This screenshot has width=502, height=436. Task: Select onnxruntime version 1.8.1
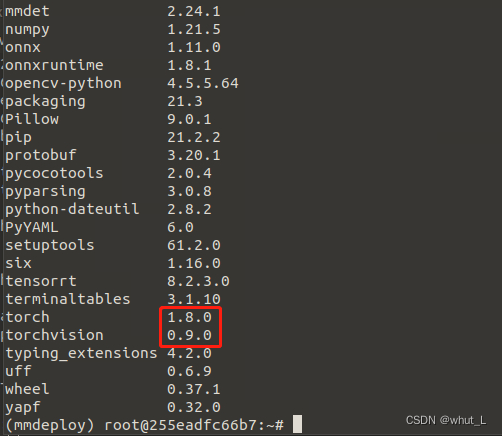189,65
